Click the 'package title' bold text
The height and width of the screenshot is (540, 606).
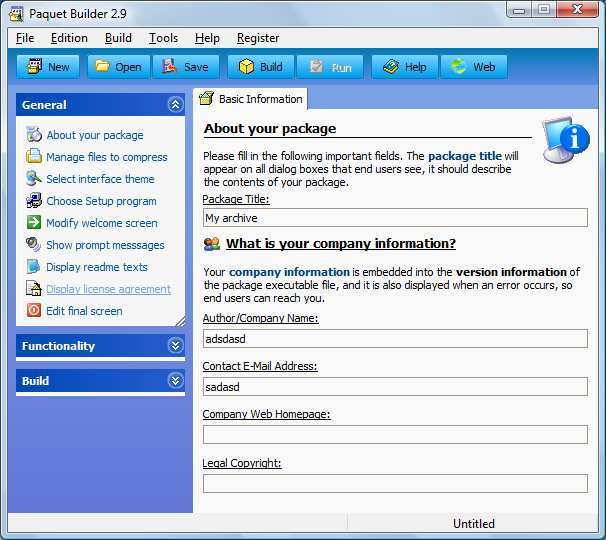coord(465,156)
